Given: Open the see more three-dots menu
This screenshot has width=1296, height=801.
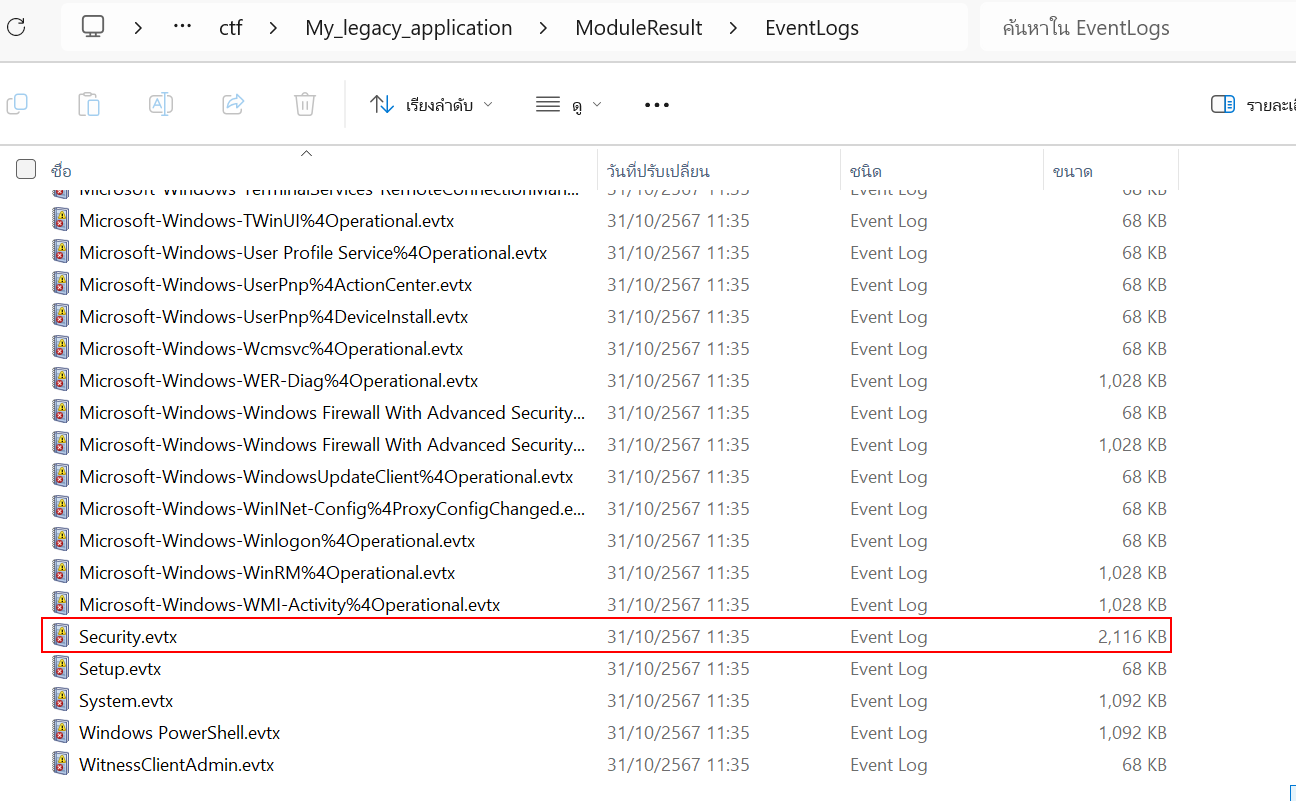Looking at the screenshot, I should pyautogui.click(x=656, y=104).
